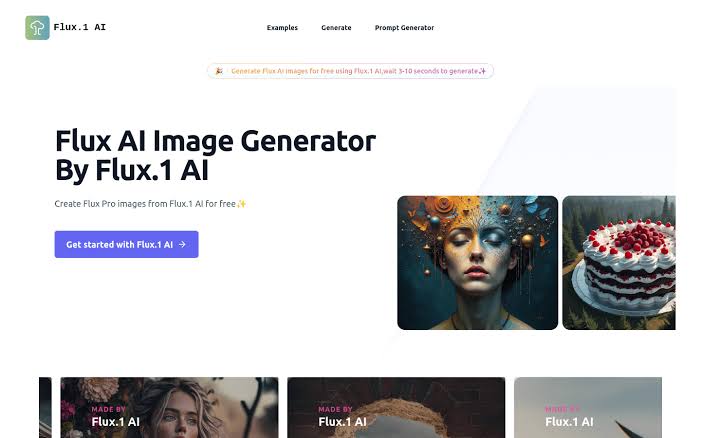Click Get started with Flux.1 AI button
The image size is (701, 438).
coord(127,244)
